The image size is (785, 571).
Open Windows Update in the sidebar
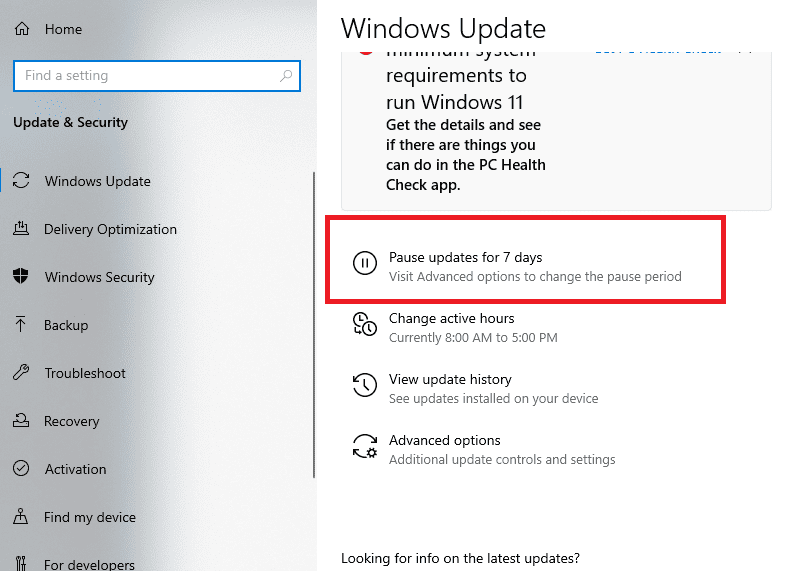click(x=98, y=181)
